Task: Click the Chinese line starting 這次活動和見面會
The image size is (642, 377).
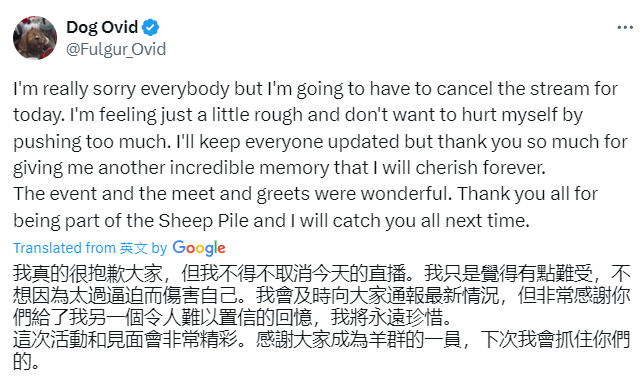Action: click(321, 339)
